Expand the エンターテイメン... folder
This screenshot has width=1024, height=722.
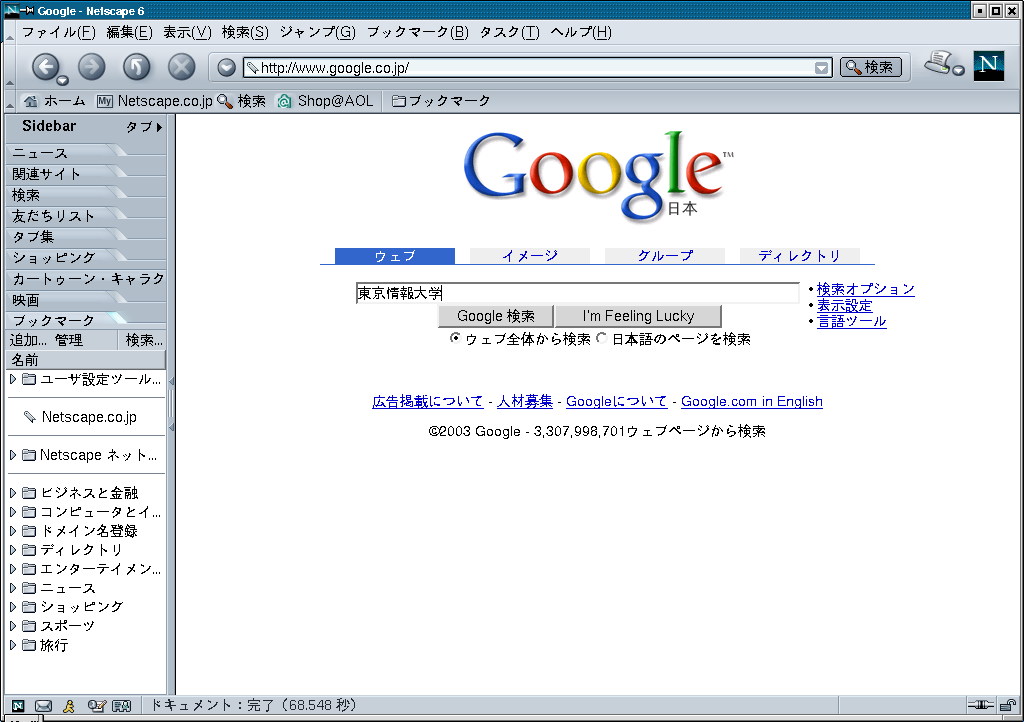12,569
